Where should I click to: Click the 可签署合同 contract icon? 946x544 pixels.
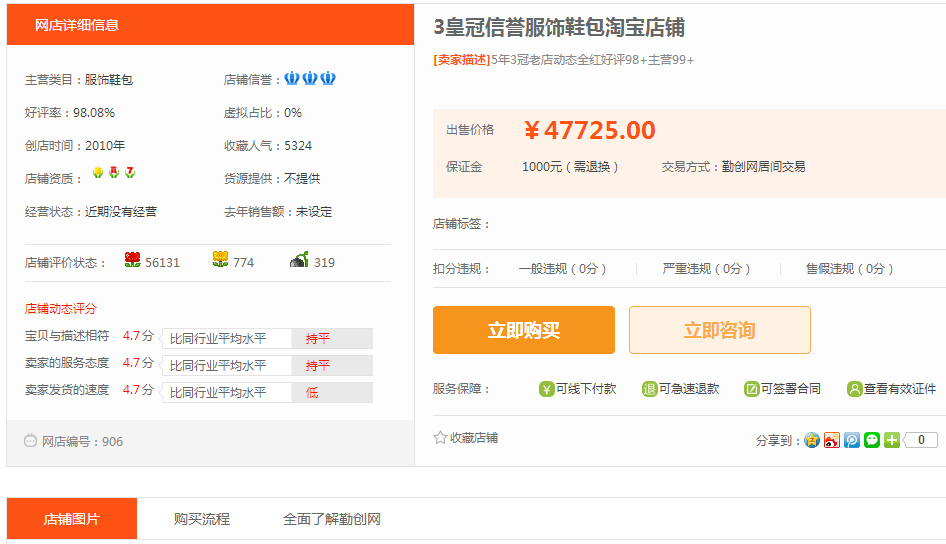point(752,389)
